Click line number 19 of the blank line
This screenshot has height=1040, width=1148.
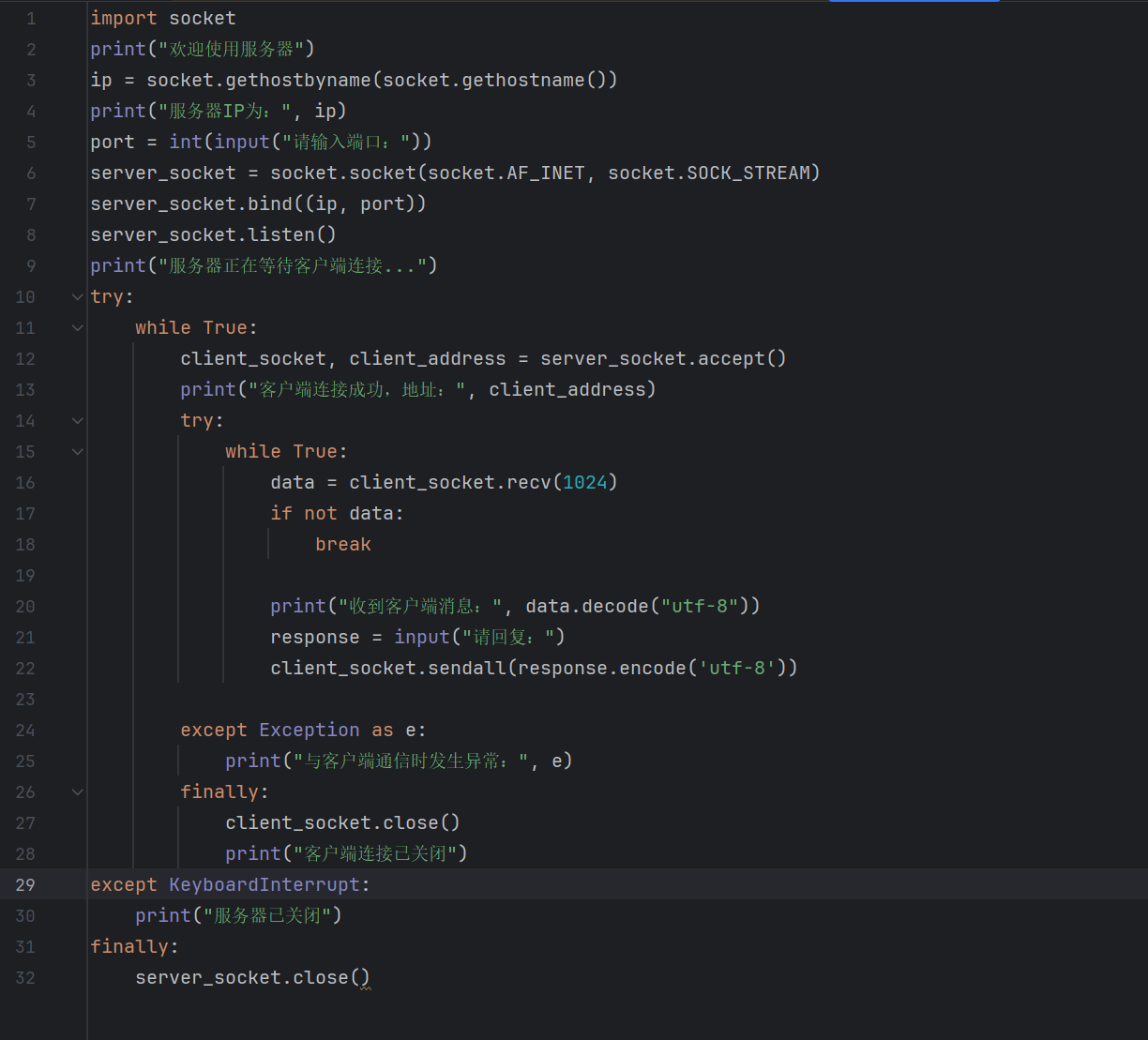click(25, 575)
